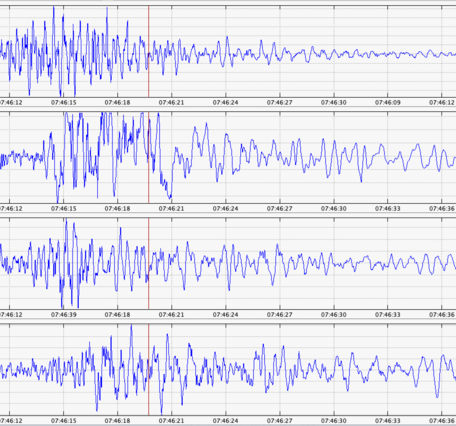
Task: Select 07:46:21 label under the third trace
Action: point(171,315)
